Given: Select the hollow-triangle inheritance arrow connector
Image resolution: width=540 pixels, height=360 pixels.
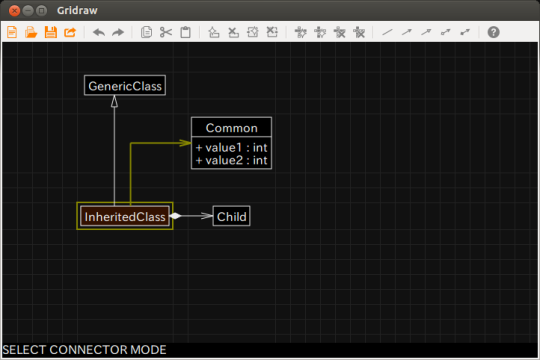Looking at the screenshot, I should pyautogui.click(x=426, y=32).
